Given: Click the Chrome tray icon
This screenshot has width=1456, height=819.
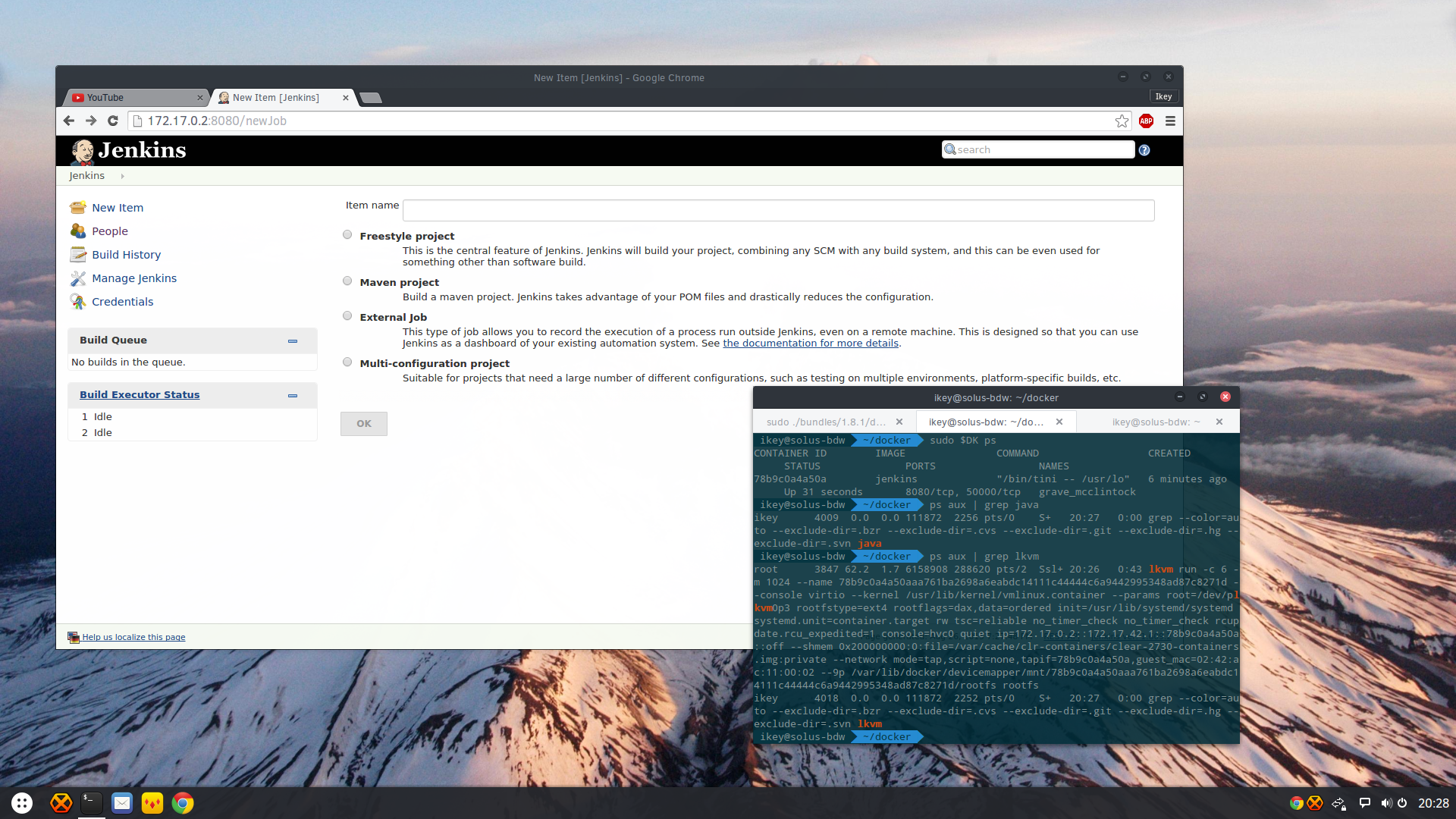Looking at the screenshot, I should 1297,803.
